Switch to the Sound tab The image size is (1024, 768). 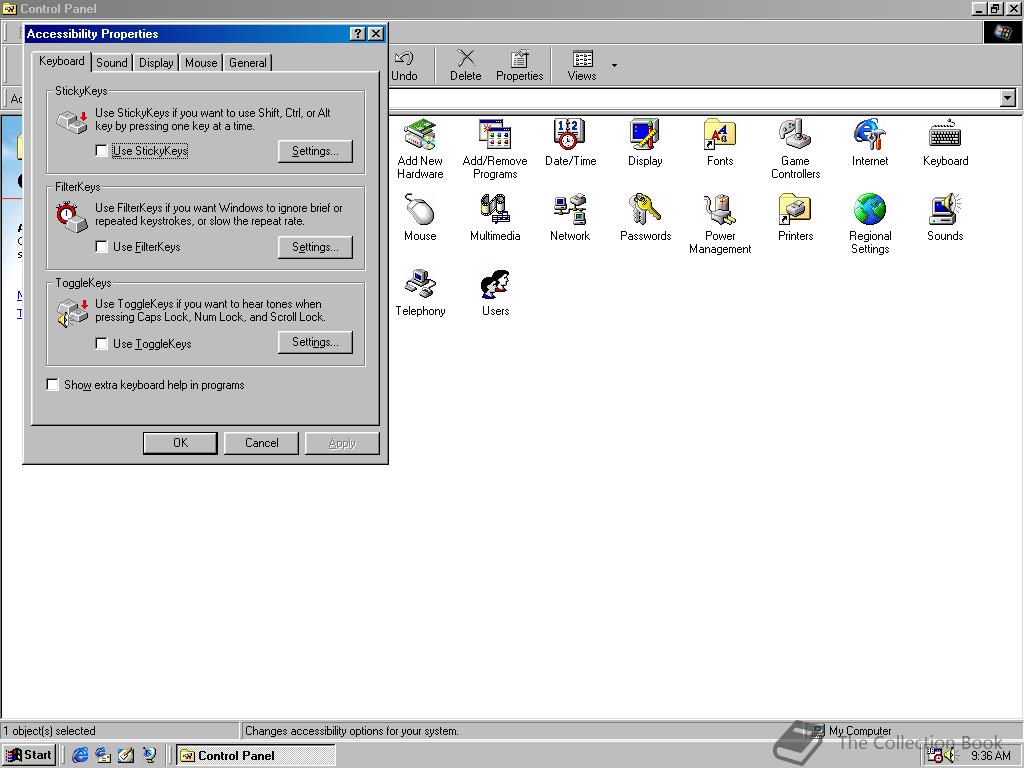[x=112, y=63]
